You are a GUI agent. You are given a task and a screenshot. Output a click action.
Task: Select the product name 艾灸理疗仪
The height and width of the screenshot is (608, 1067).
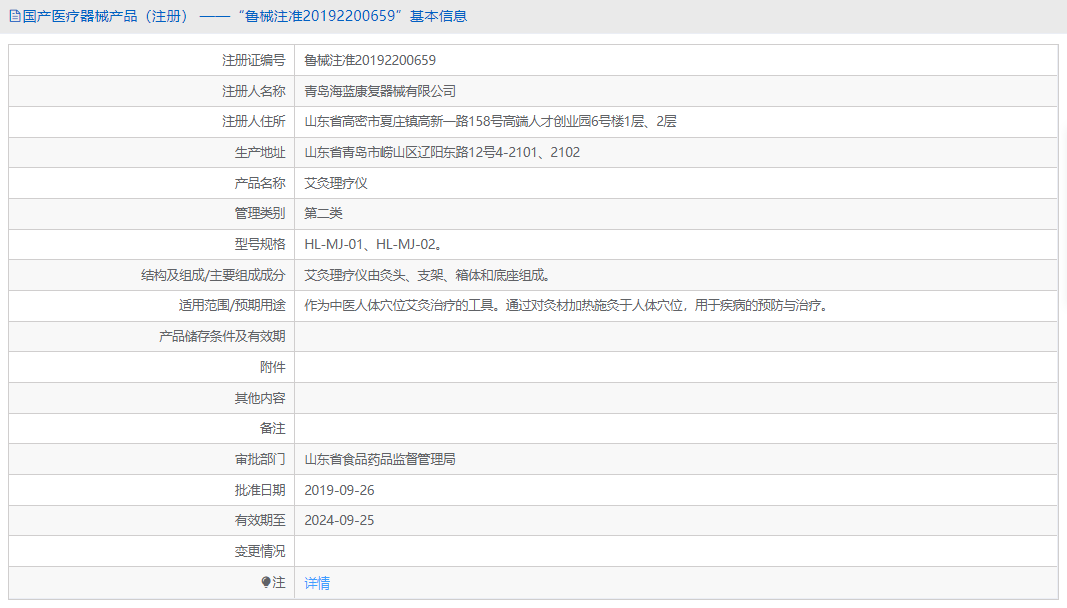pyautogui.click(x=333, y=182)
